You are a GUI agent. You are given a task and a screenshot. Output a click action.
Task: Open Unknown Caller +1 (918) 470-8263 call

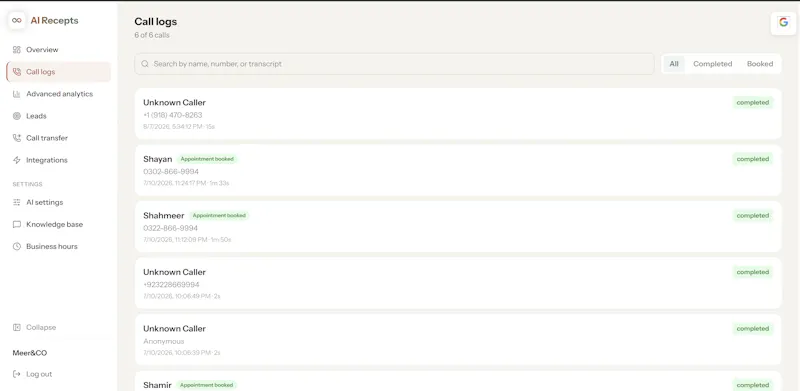458,114
